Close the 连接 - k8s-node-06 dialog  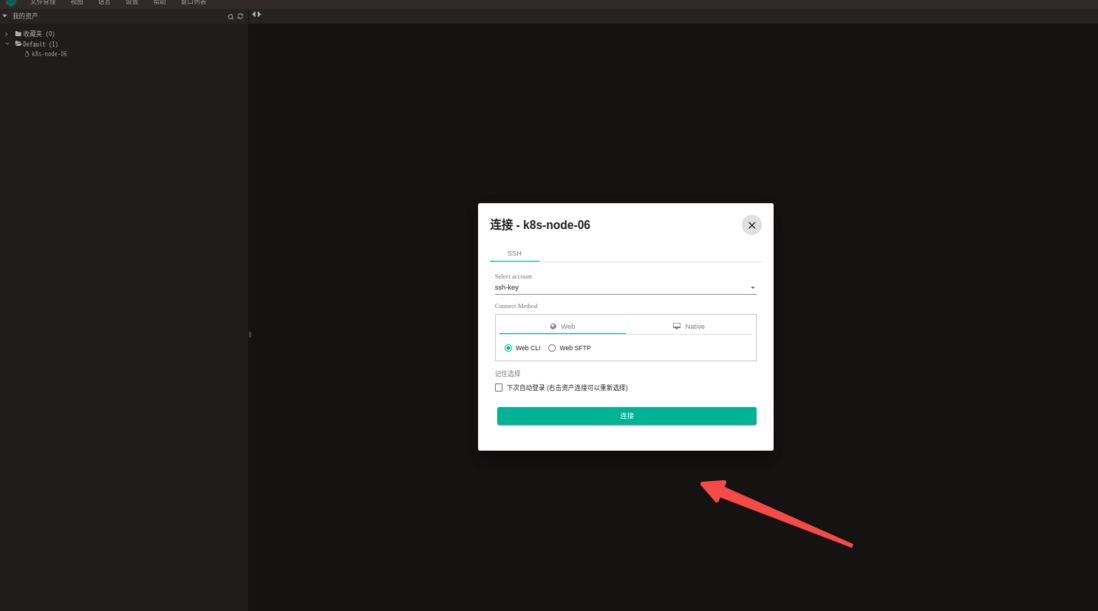click(x=751, y=225)
